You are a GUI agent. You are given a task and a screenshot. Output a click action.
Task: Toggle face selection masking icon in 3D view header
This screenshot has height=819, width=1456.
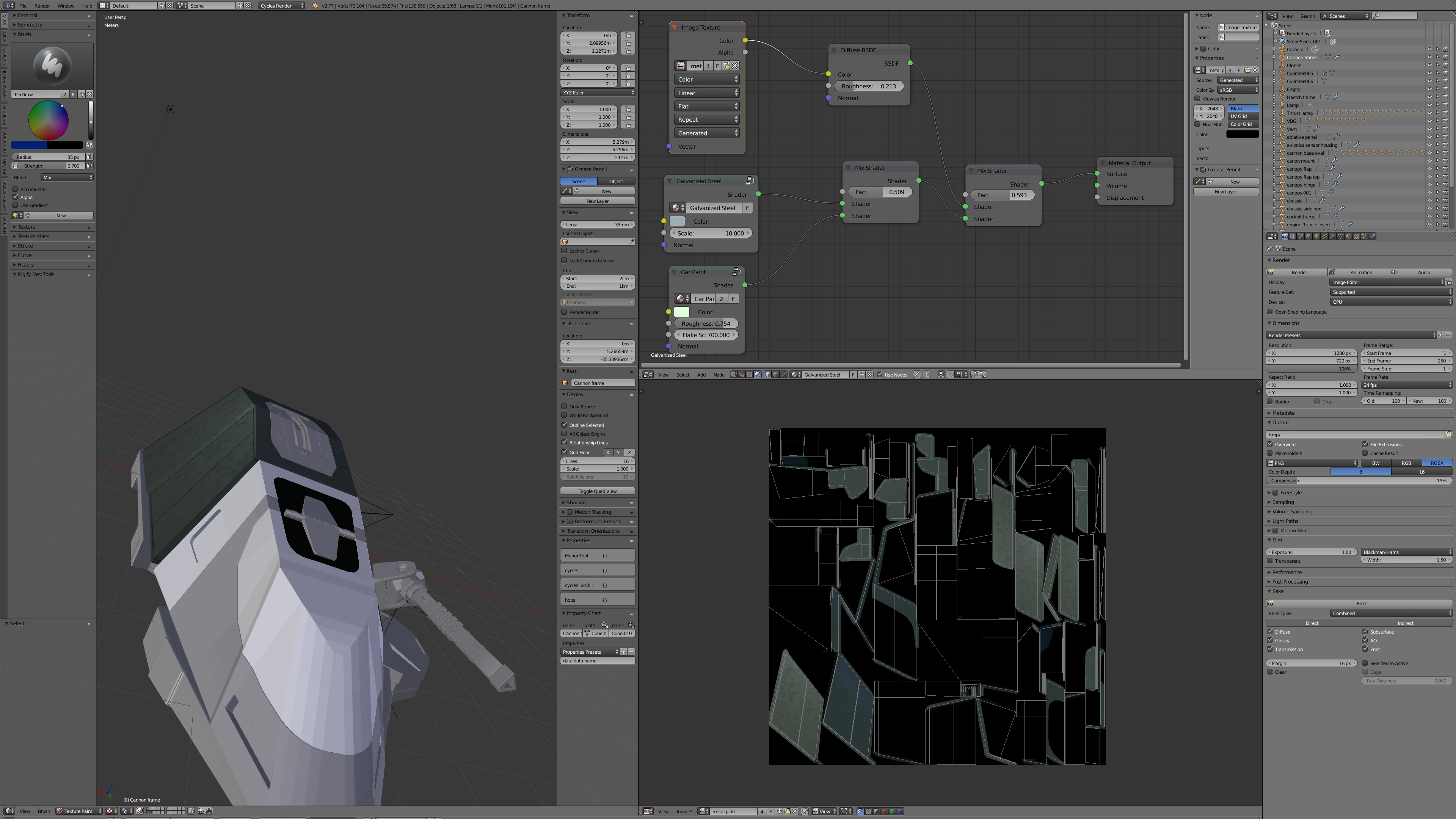coord(140,811)
